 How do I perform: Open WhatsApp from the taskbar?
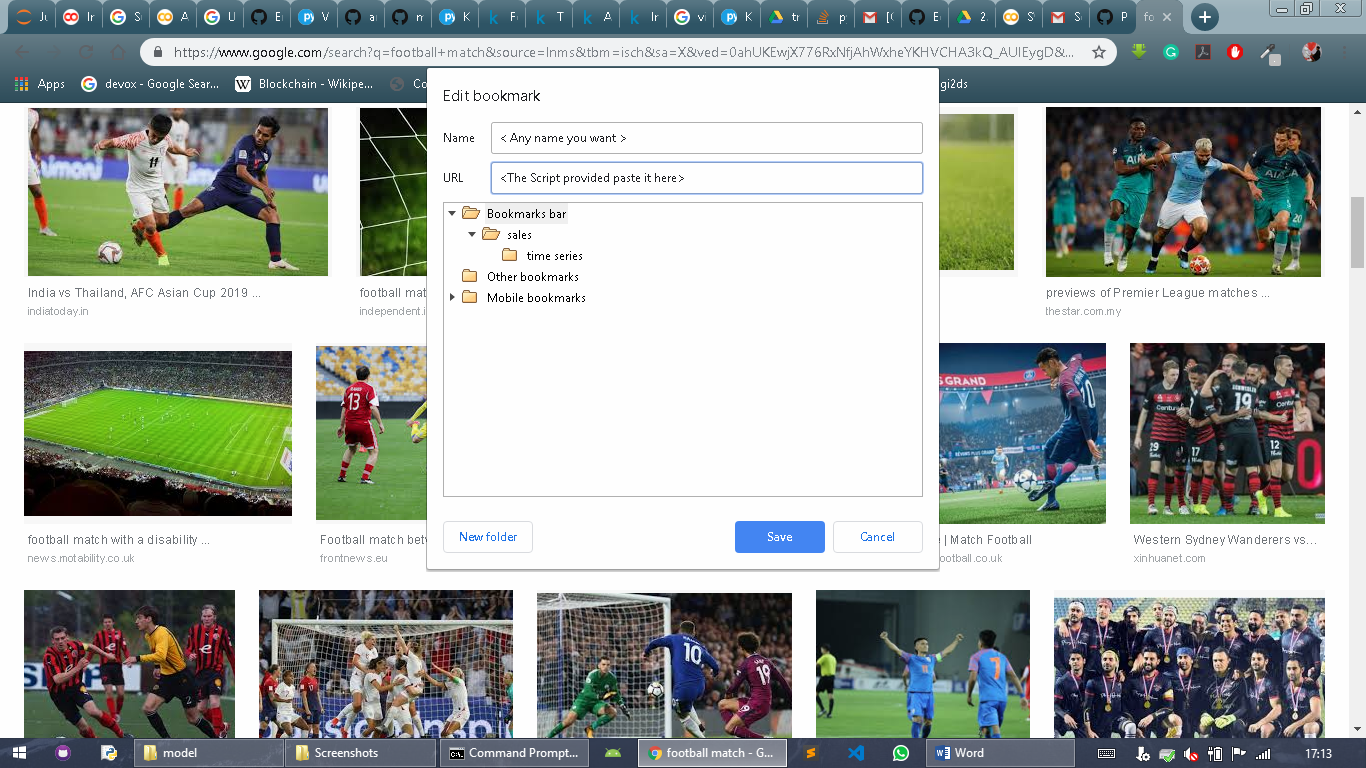(900, 752)
